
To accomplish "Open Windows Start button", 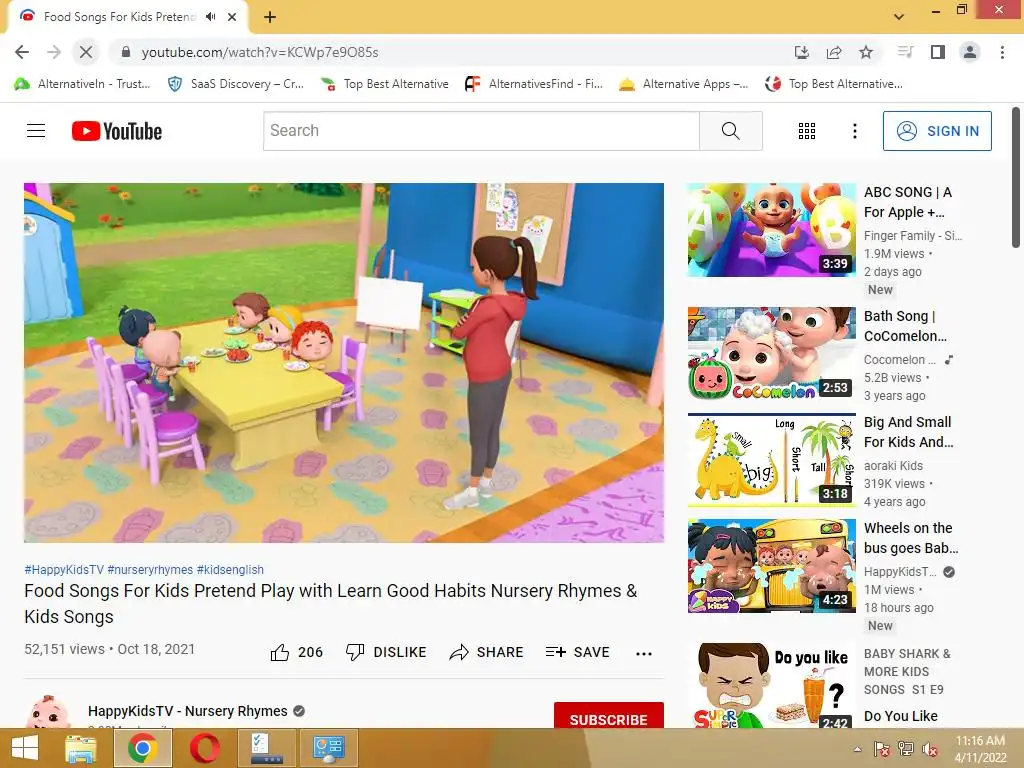I will [x=25, y=748].
